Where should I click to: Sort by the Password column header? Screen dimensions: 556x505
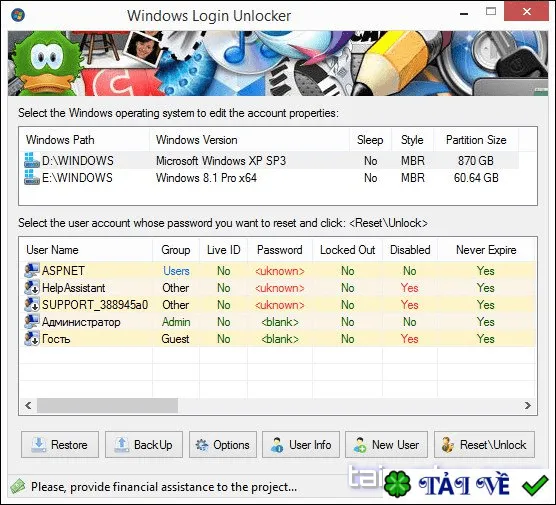point(280,250)
